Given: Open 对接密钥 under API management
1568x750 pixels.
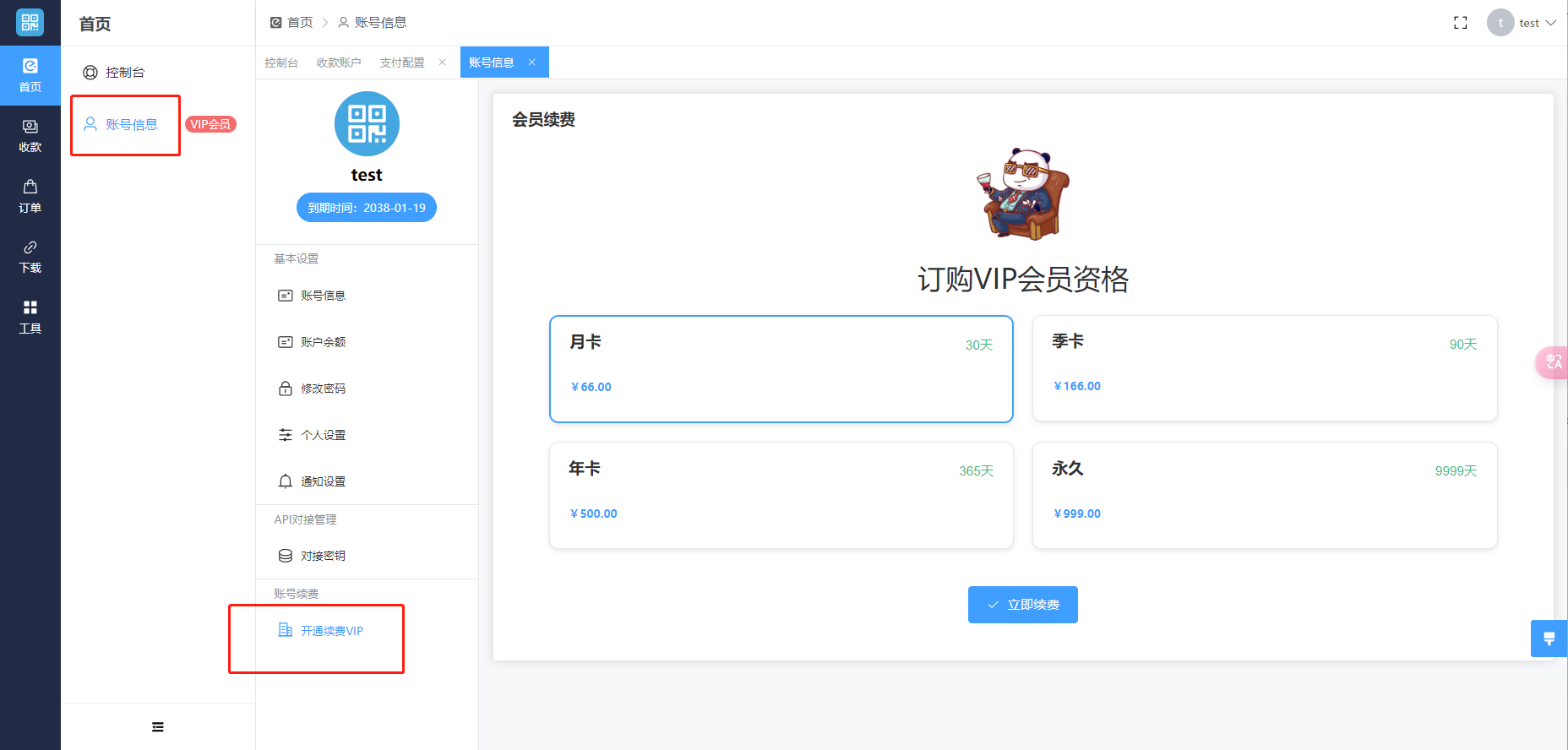Looking at the screenshot, I should click(x=323, y=556).
